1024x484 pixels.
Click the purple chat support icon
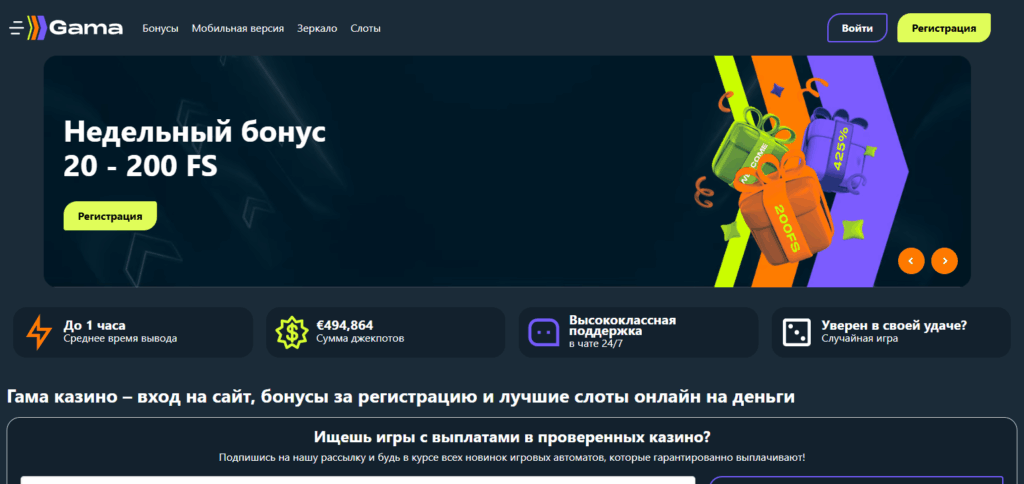click(544, 332)
